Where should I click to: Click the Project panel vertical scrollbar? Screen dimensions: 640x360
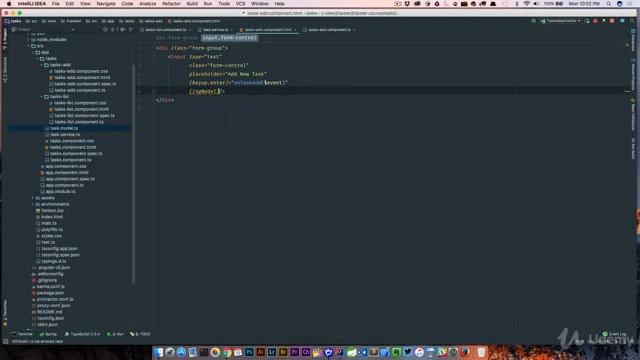coord(133,173)
